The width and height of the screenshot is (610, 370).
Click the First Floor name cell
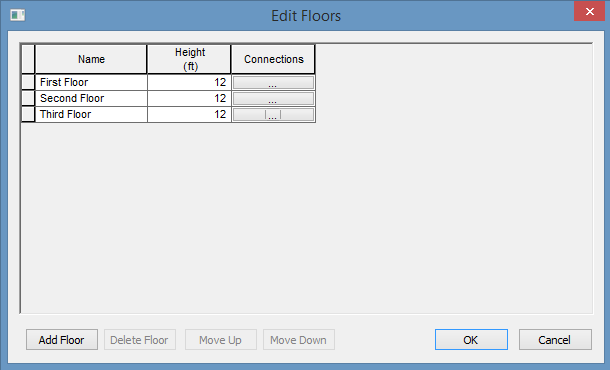pyautogui.click(x=91, y=82)
